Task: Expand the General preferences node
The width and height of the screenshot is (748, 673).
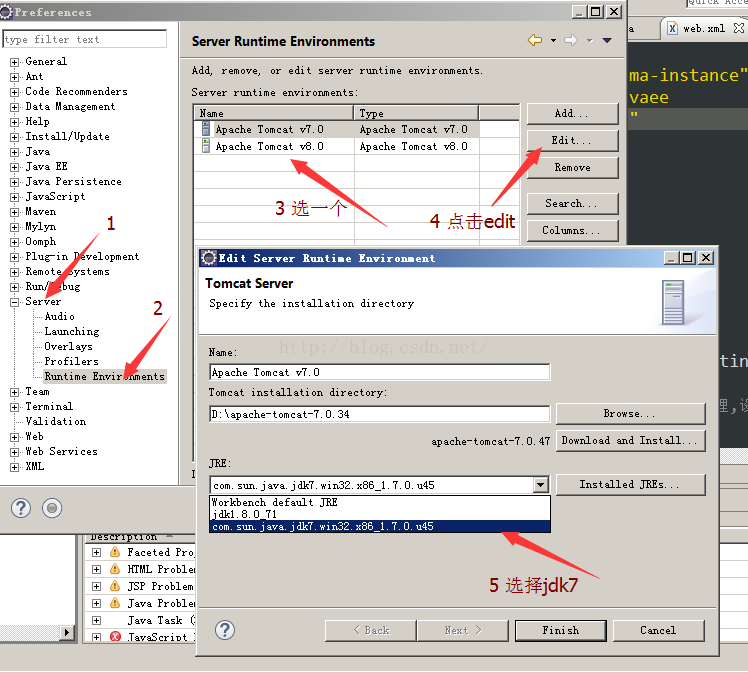Action: (x=15, y=62)
